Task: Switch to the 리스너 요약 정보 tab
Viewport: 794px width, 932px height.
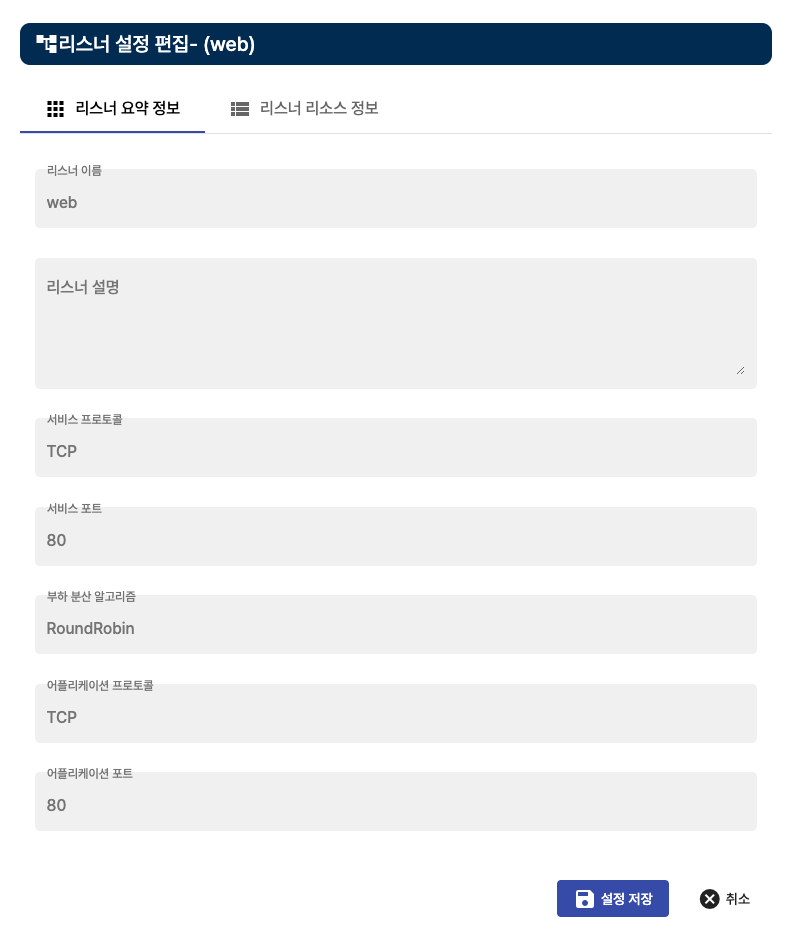Action: pos(127,109)
